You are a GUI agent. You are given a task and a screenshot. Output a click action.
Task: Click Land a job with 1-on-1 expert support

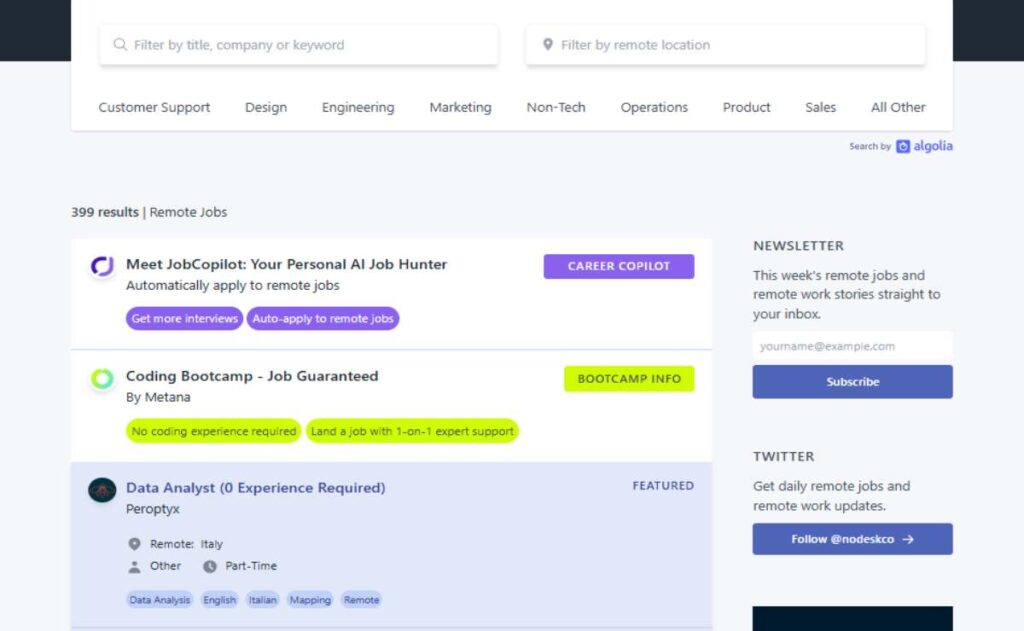tap(412, 431)
